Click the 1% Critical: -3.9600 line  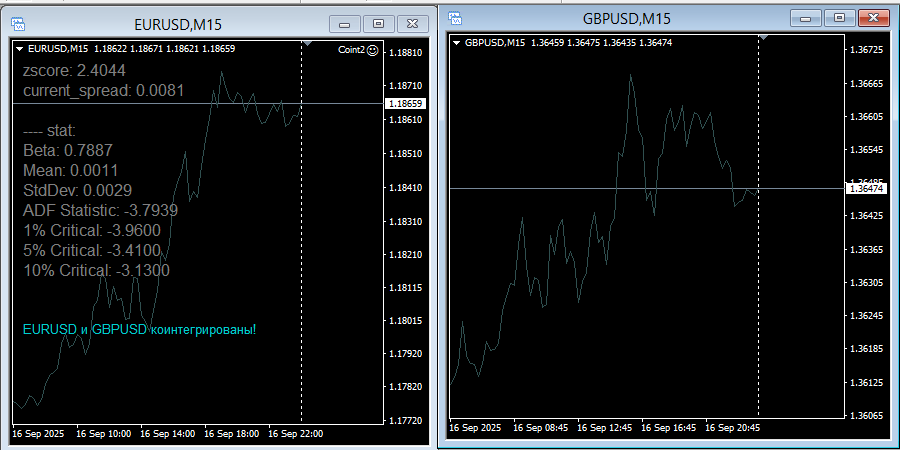[92, 231]
